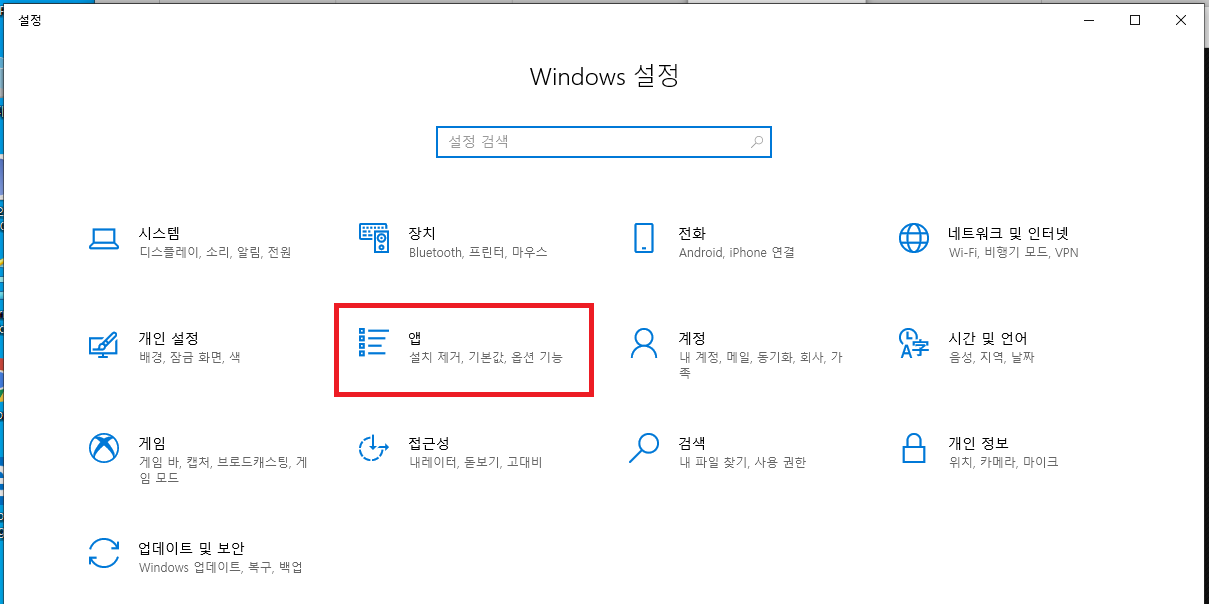Viewport: 1211px width, 607px height.
Task: Open the 전화 settings title
Action: click(692, 233)
